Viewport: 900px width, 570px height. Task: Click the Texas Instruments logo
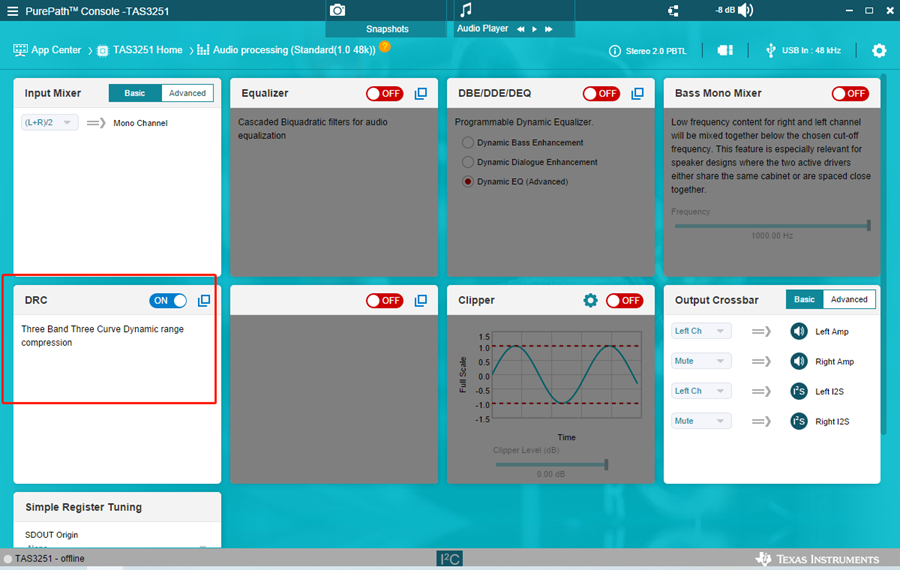point(817,559)
